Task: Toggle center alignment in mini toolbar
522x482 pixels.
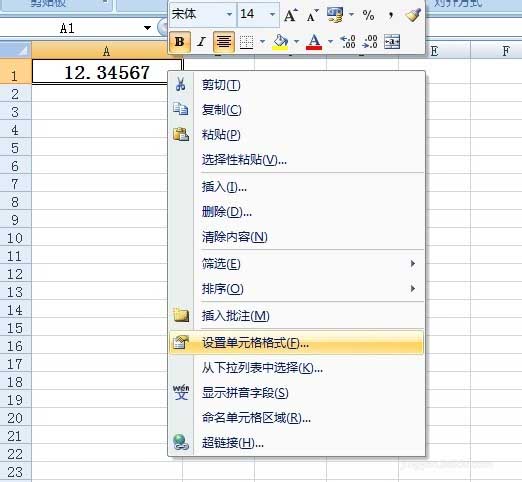Action: tap(224, 42)
